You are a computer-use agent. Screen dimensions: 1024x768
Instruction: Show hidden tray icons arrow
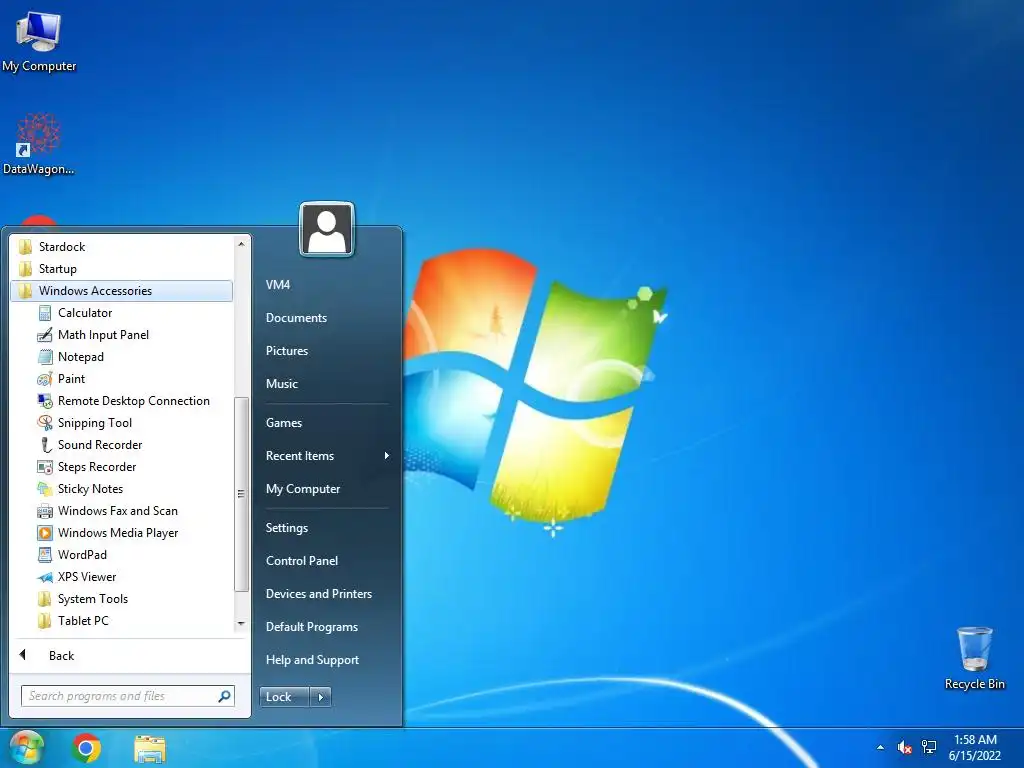pos(880,748)
